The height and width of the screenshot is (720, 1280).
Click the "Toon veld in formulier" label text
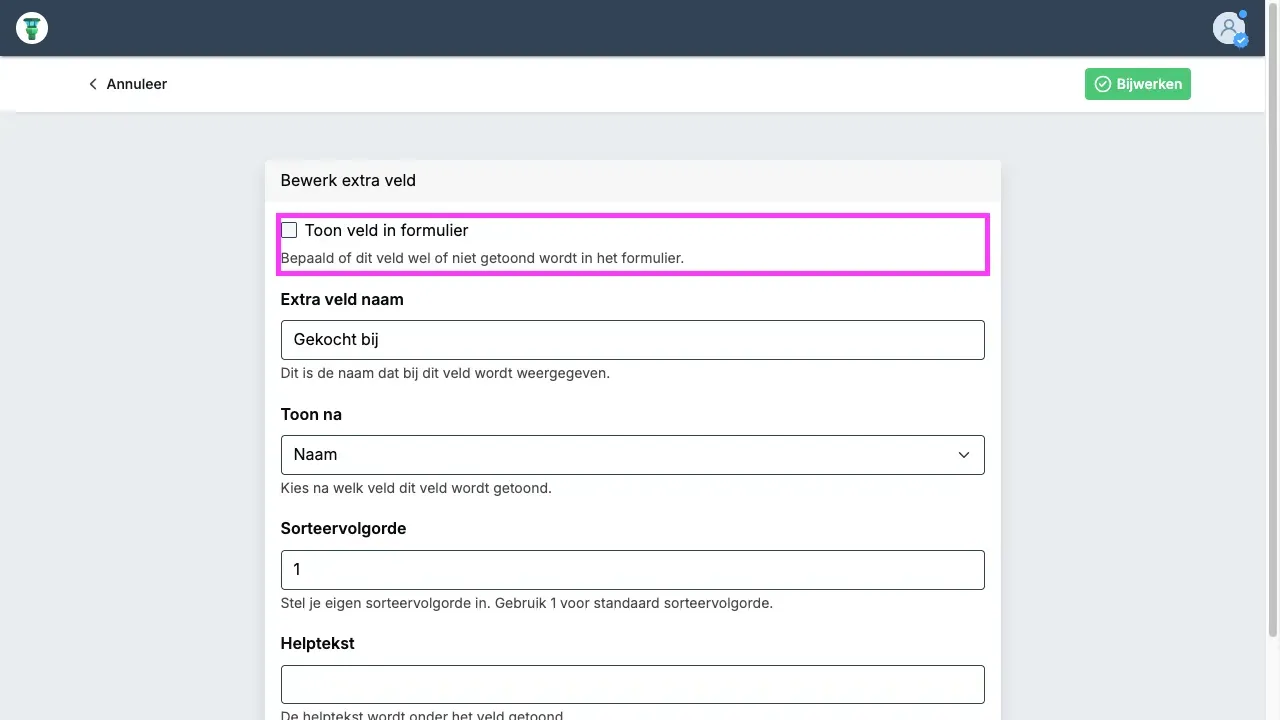386,230
